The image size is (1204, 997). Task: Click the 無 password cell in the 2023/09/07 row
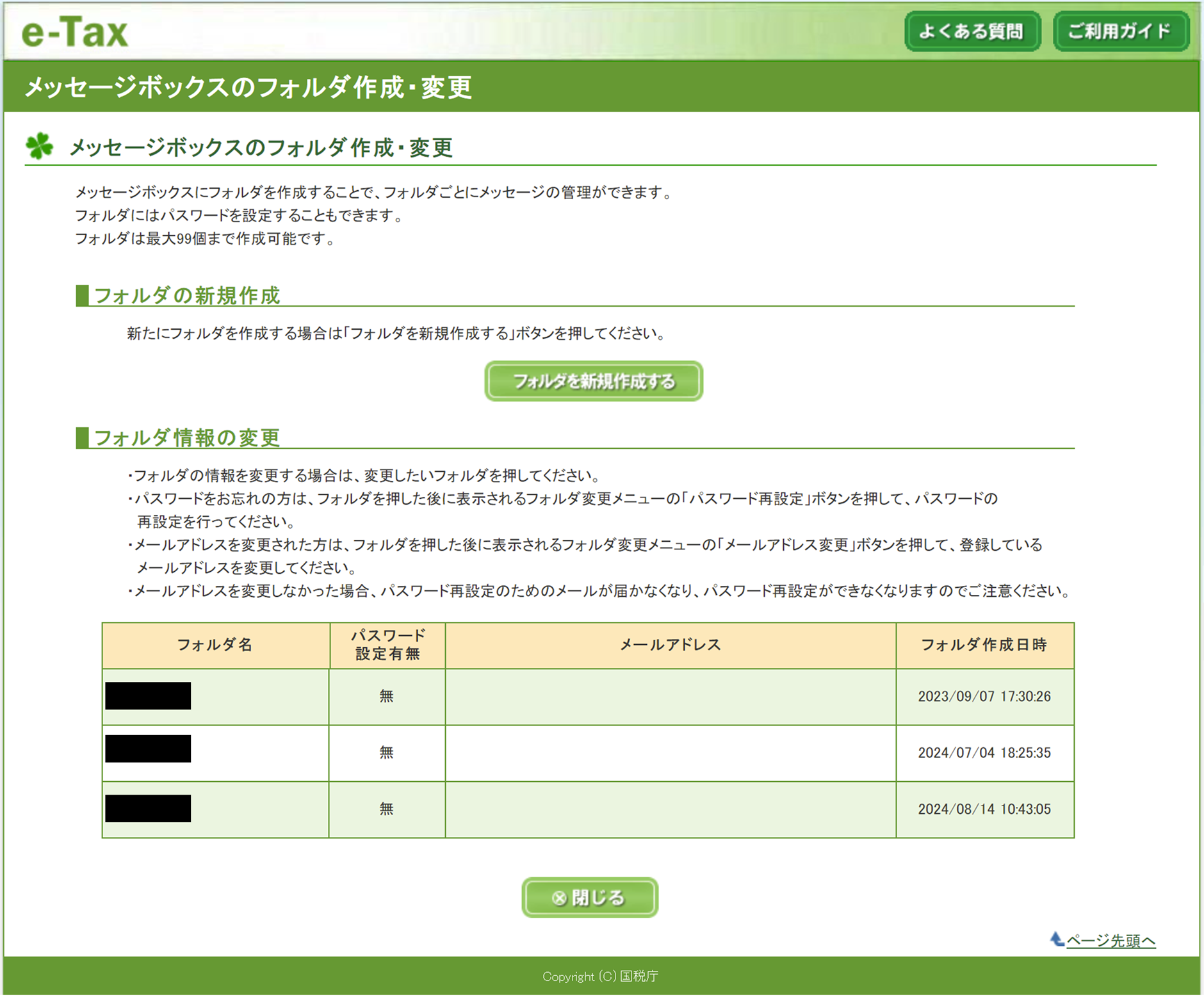point(387,697)
